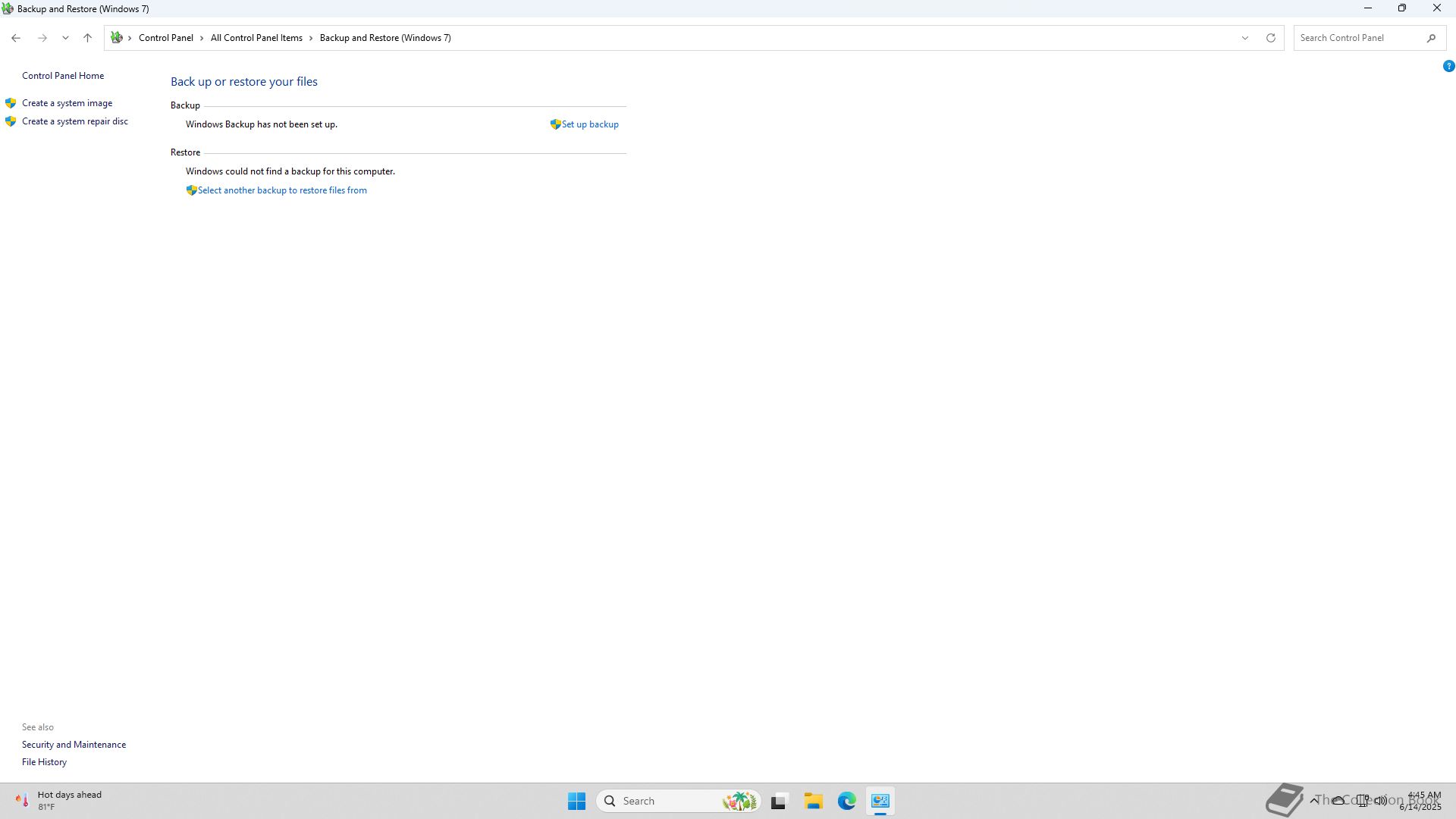Focus the Search Control Panel field
The image size is (1456, 819).
tap(1357, 38)
